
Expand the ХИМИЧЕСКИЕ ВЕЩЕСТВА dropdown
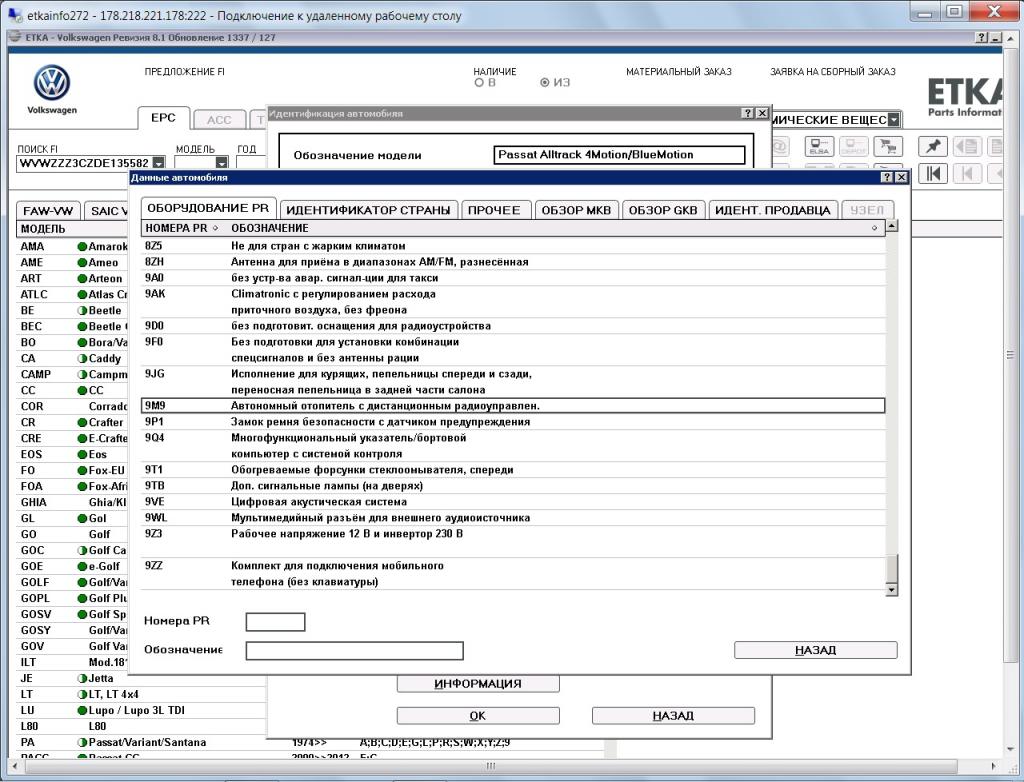(893, 120)
